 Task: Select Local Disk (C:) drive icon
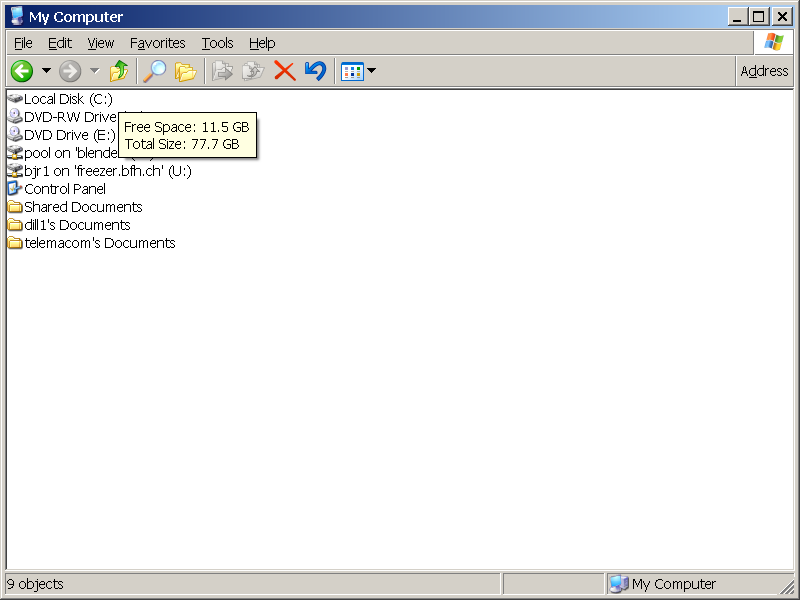(x=15, y=98)
